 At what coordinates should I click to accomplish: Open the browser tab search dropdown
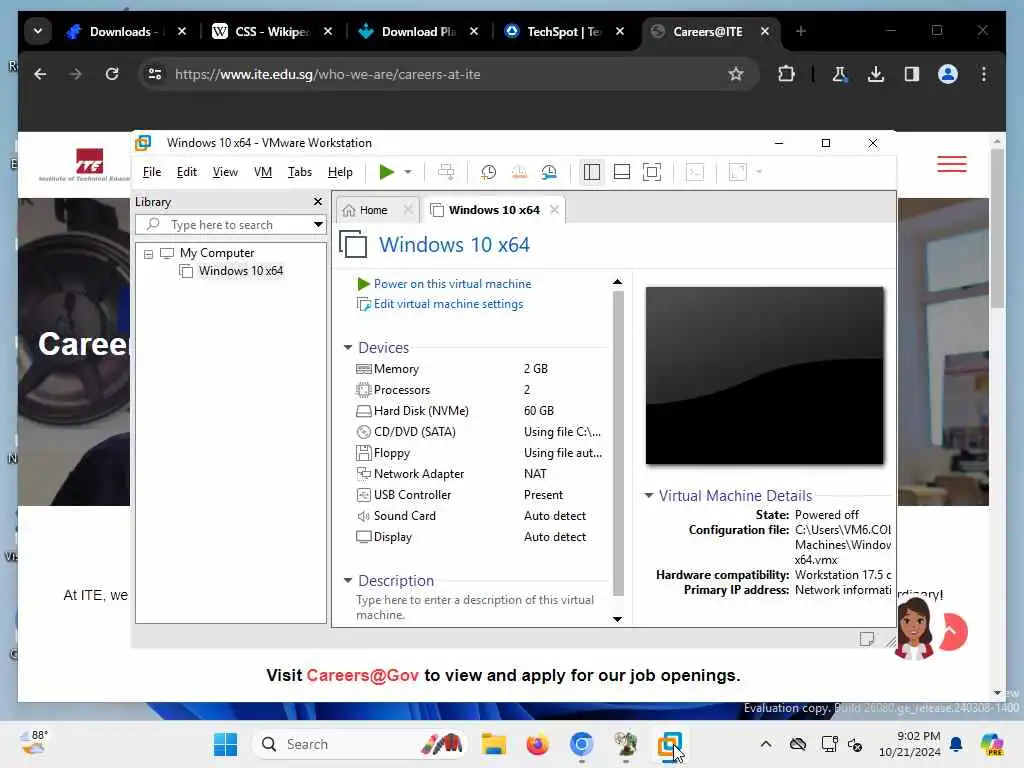coord(38,31)
